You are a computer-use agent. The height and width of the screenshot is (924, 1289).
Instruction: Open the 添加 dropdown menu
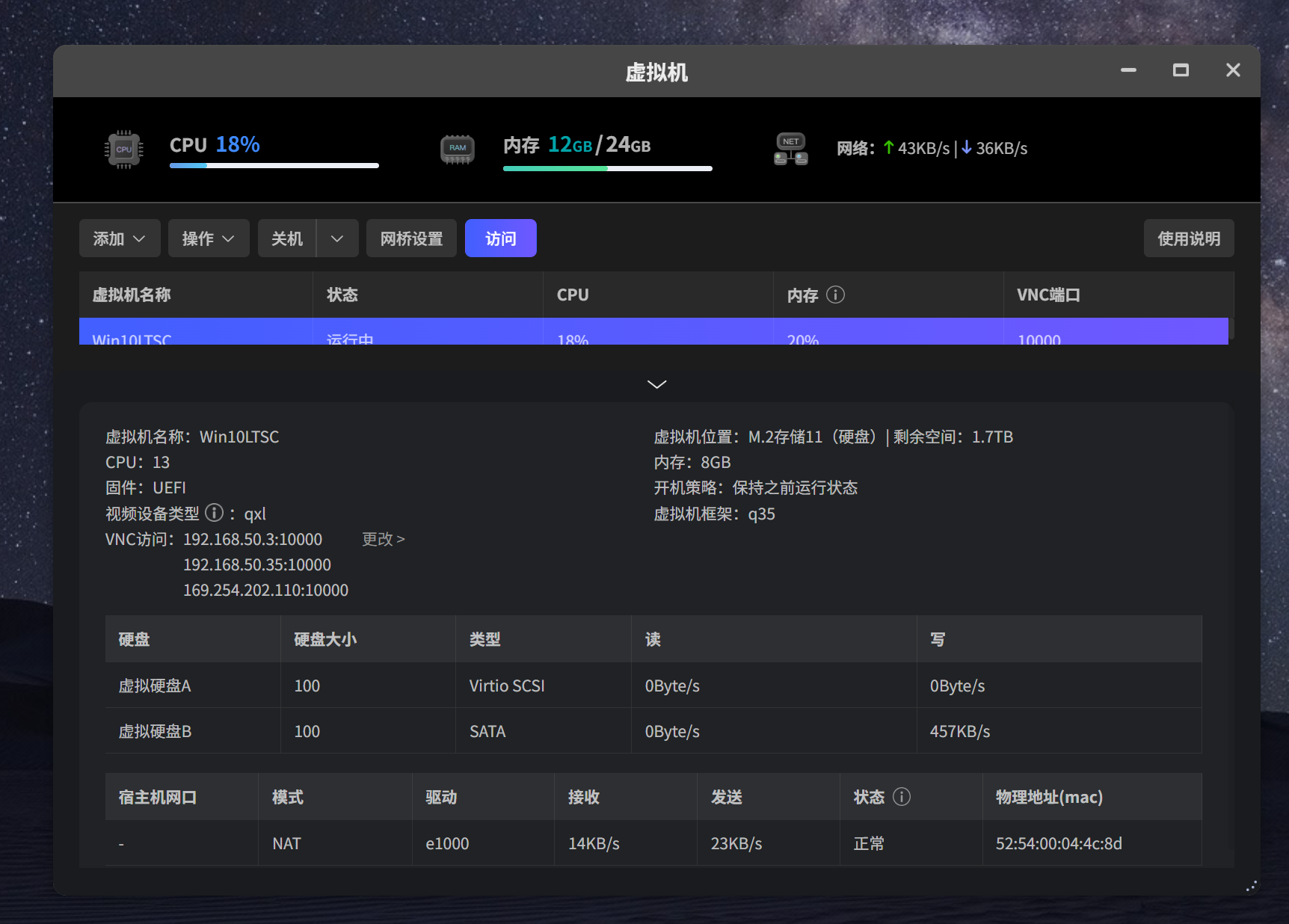coord(120,238)
